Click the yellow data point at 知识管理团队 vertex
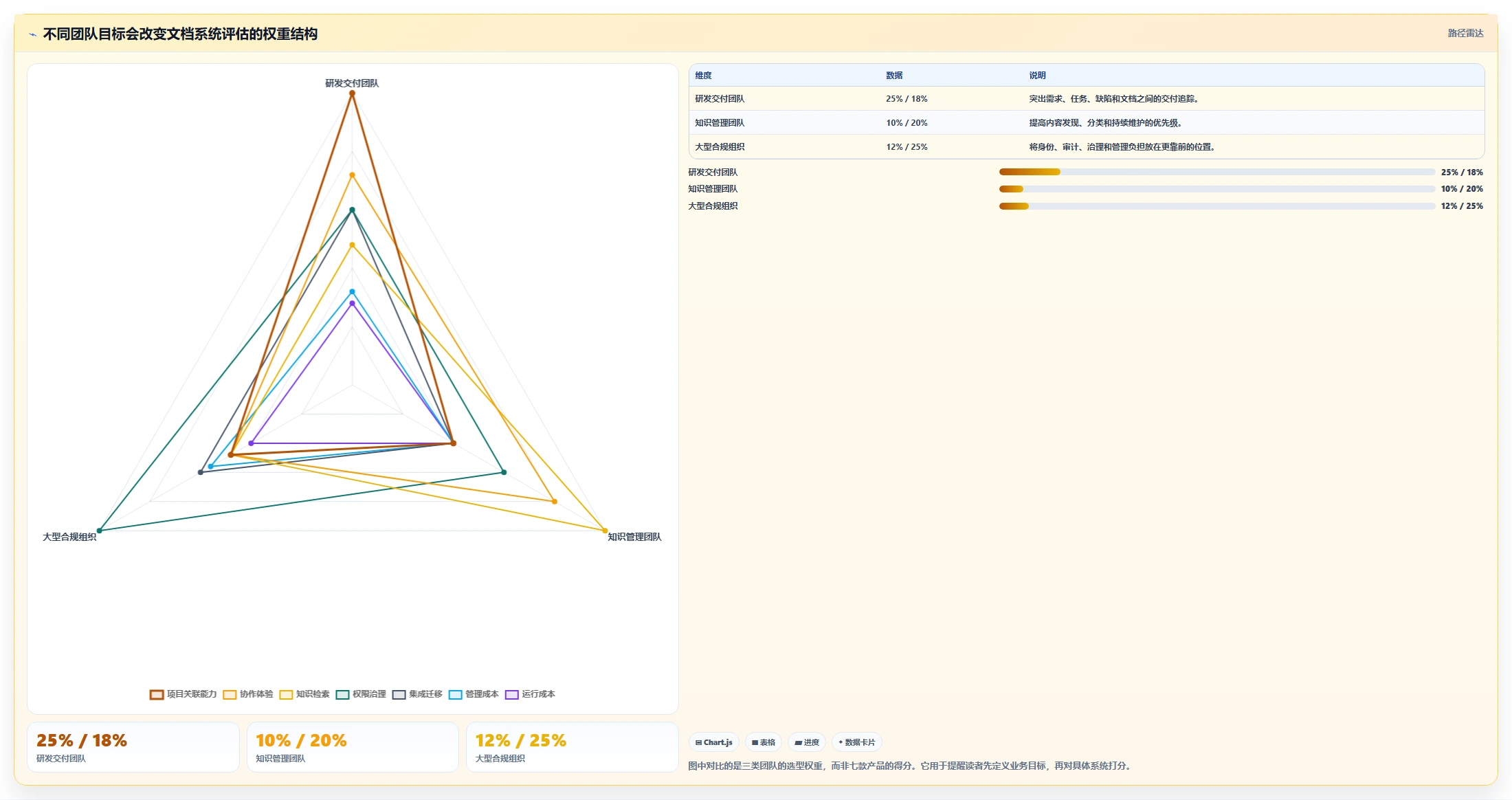The image size is (1512, 800). coord(605,531)
